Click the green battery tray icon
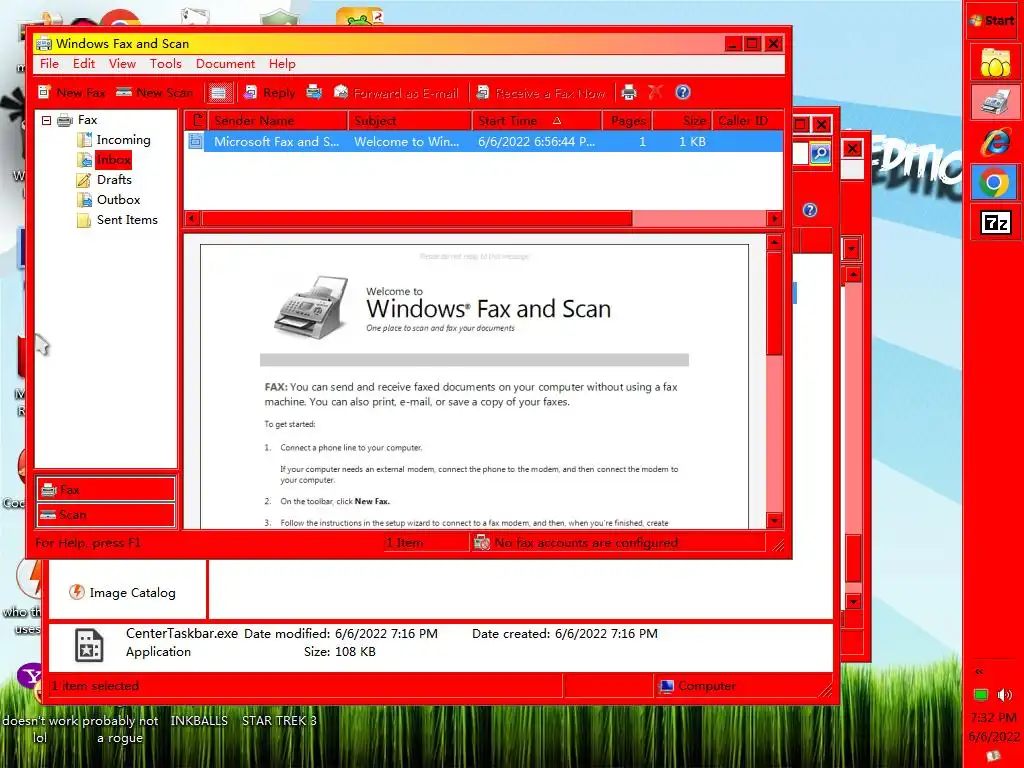1024x768 pixels. tap(980, 694)
